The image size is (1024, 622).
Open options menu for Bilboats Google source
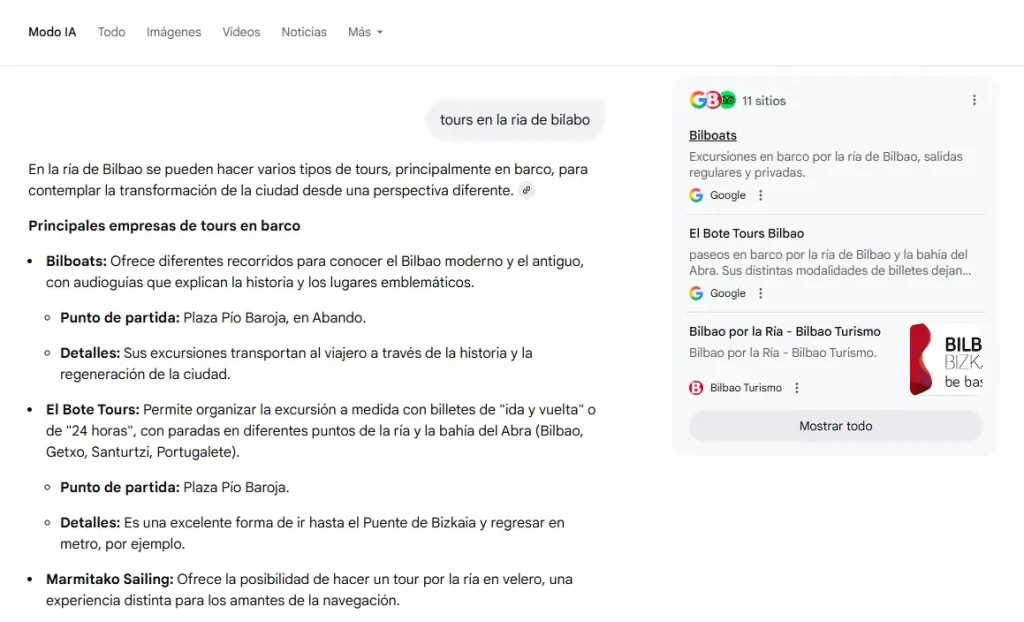pyautogui.click(x=760, y=196)
